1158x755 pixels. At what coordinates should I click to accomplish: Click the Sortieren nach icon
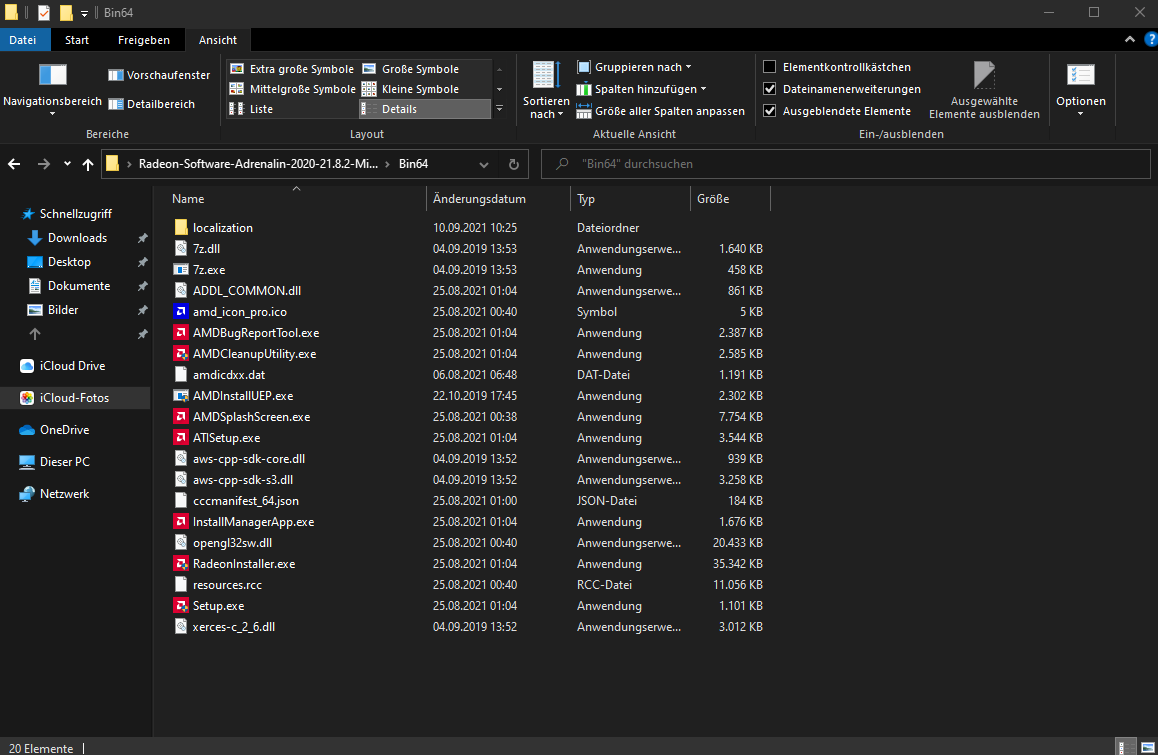tap(546, 75)
